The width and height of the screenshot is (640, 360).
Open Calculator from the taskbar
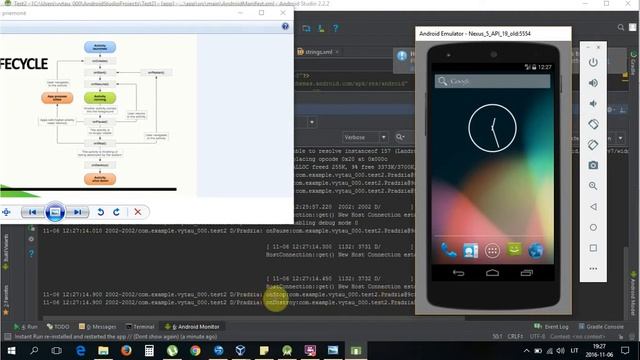(149, 351)
